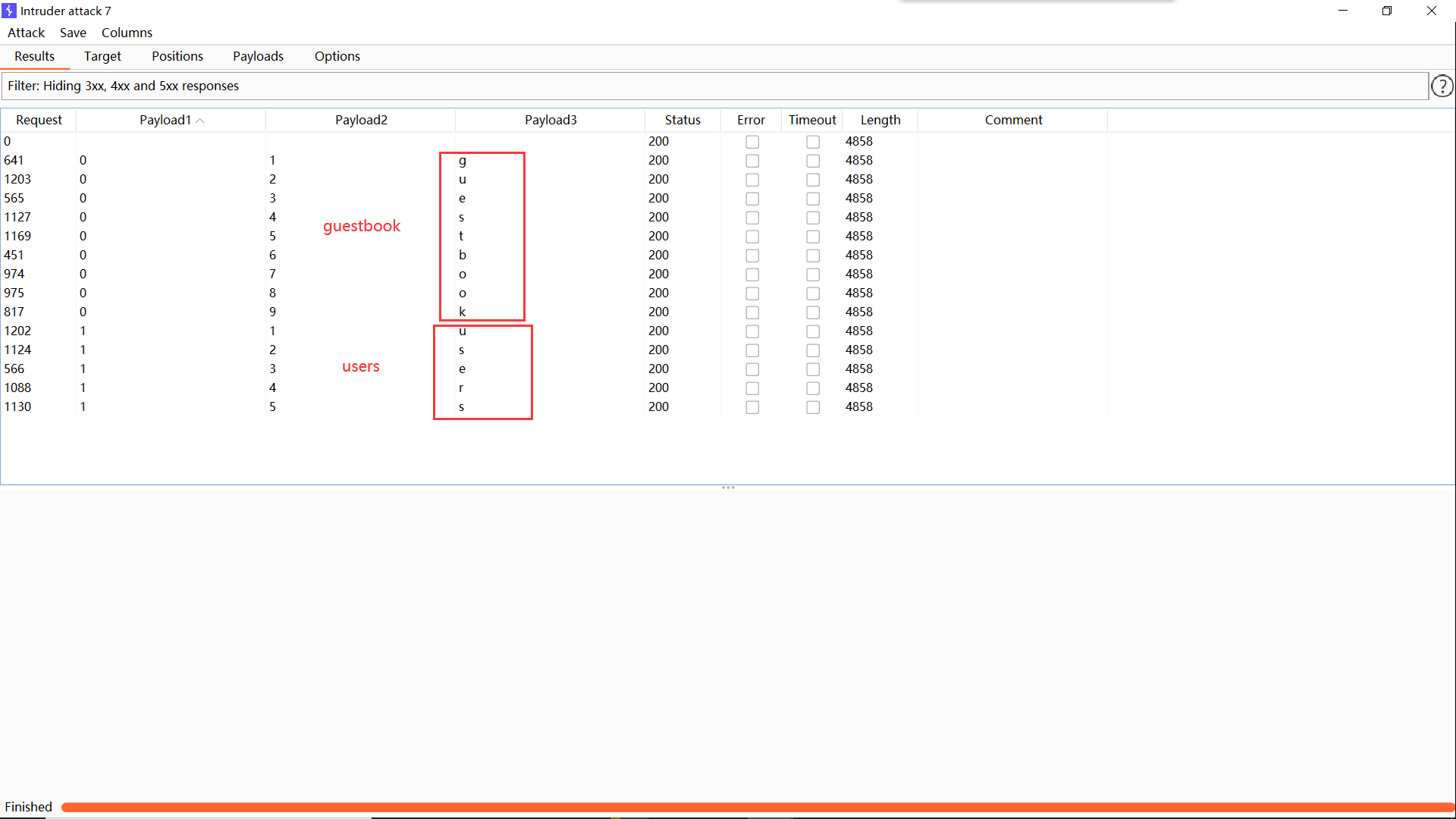Select request row 975
This screenshot has height=819, width=1456.
[554, 293]
